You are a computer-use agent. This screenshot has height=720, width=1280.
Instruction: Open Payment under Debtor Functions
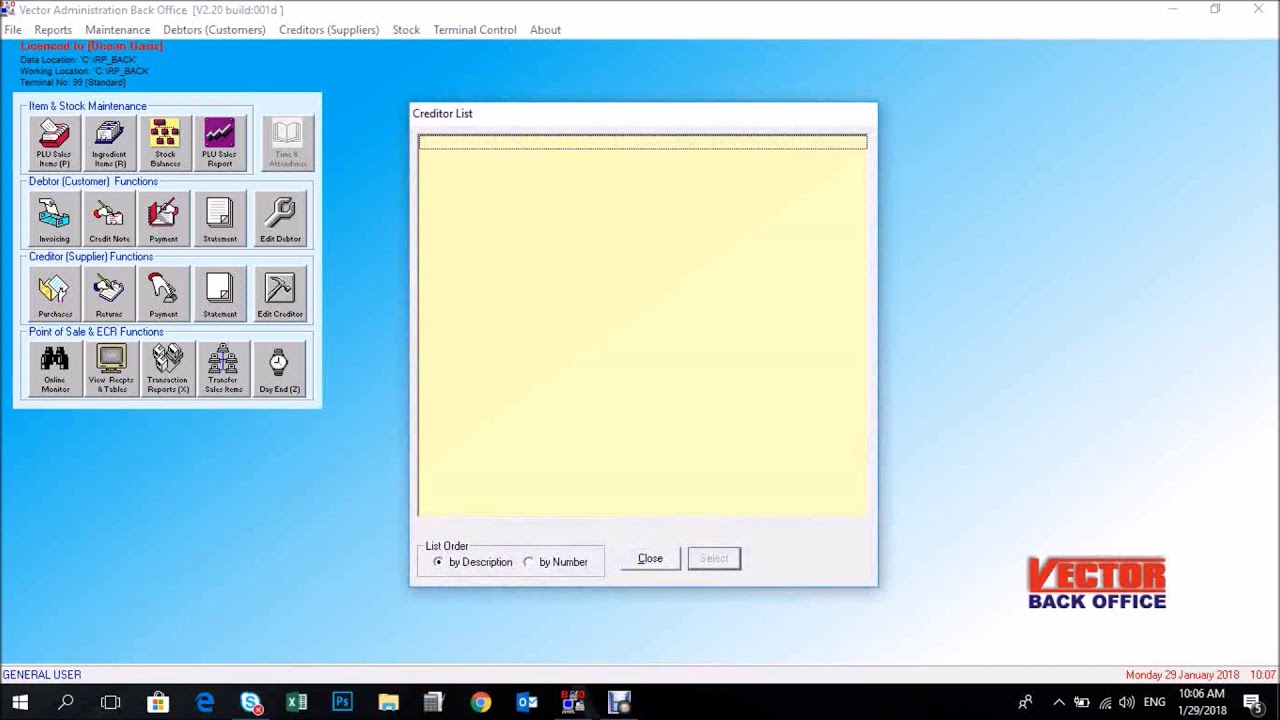(164, 219)
